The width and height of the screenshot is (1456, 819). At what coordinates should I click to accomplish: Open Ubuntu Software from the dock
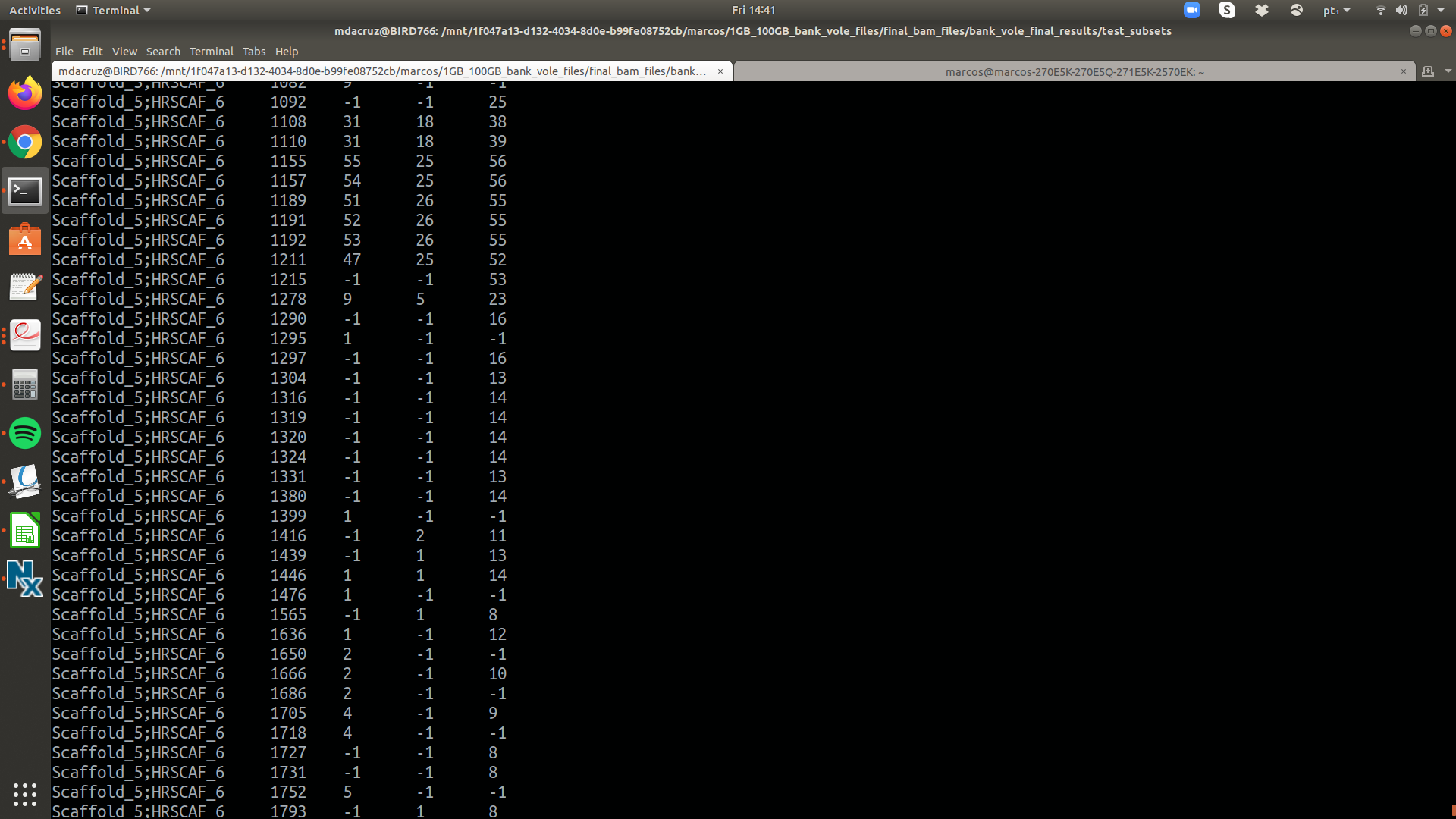pyautogui.click(x=25, y=240)
